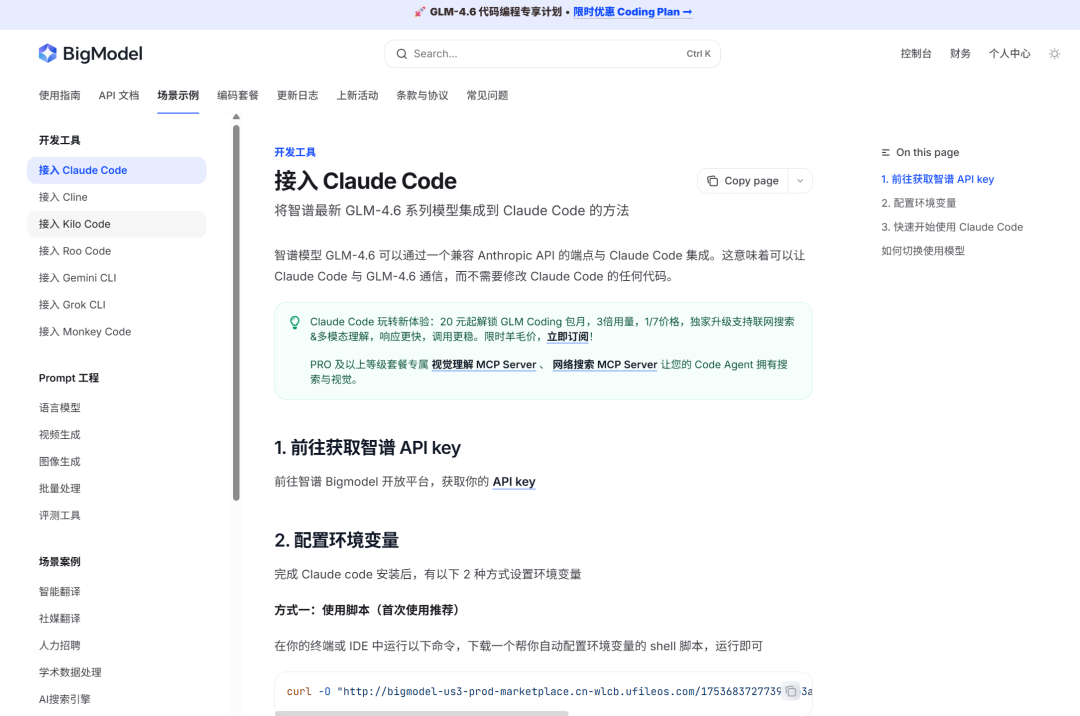Open the 编码套餐 tab
The height and width of the screenshot is (716, 1080).
tap(238, 96)
